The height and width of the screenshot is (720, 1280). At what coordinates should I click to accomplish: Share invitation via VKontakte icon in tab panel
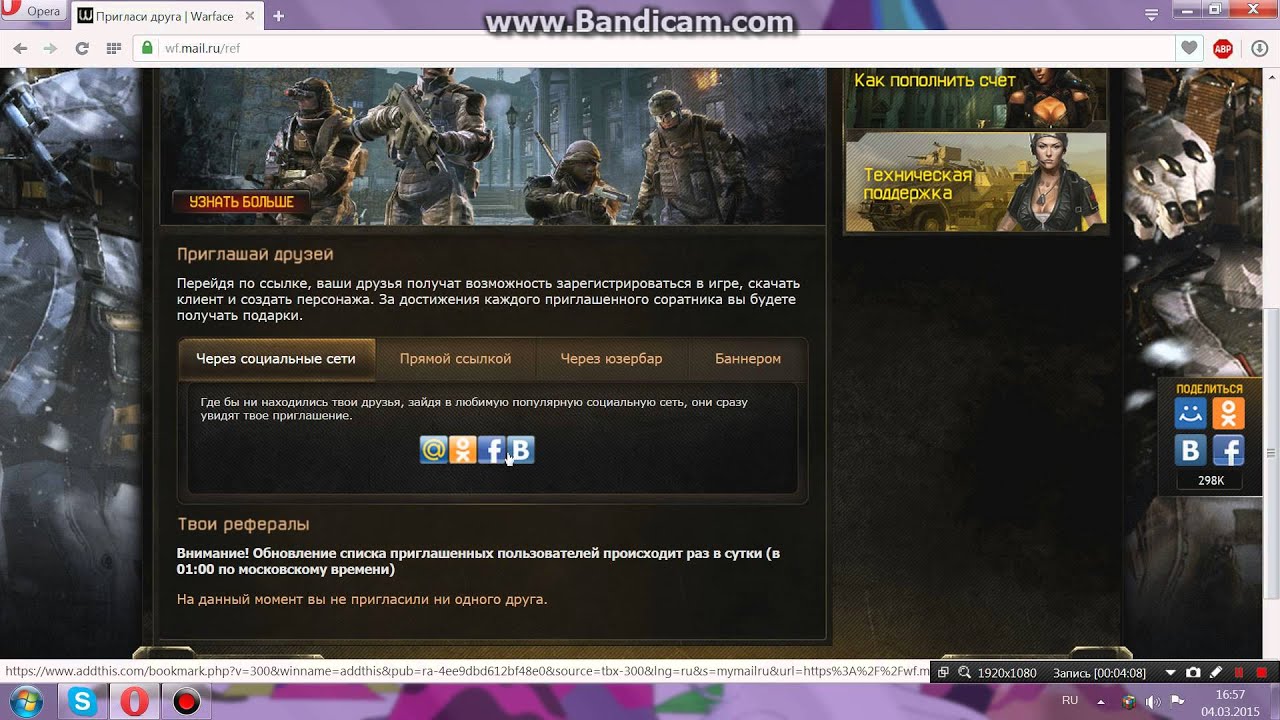[520, 450]
